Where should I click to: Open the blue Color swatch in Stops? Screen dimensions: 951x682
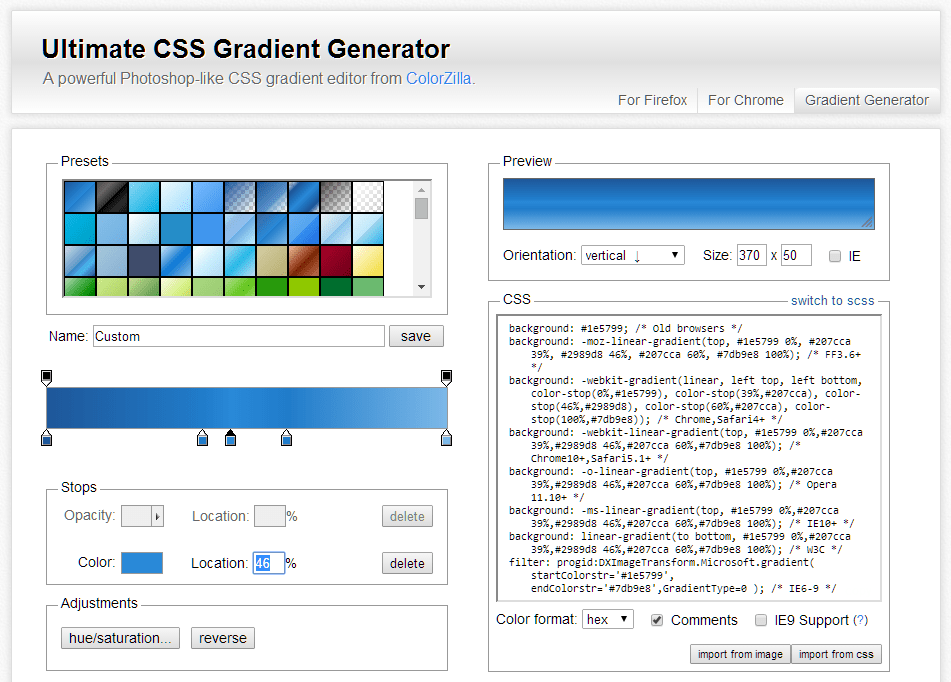pyautogui.click(x=142, y=563)
